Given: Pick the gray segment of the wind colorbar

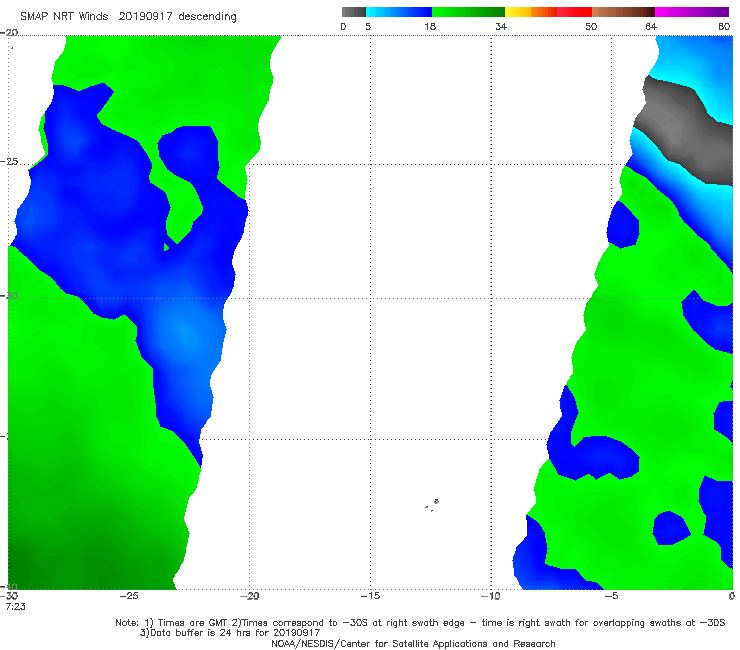Looking at the screenshot, I should pyautogui.click(x=354, y=12).
